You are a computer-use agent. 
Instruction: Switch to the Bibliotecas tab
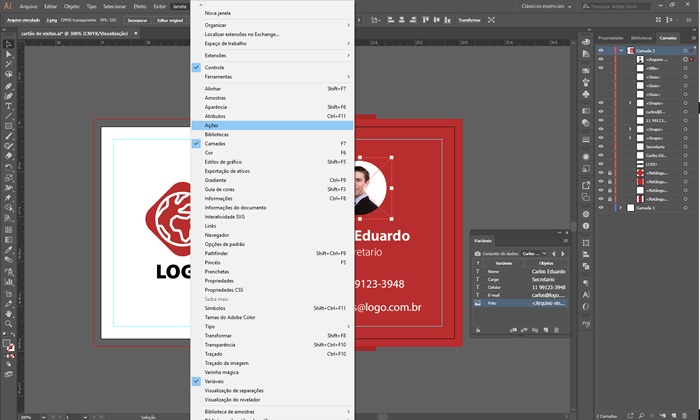(641, 38)
